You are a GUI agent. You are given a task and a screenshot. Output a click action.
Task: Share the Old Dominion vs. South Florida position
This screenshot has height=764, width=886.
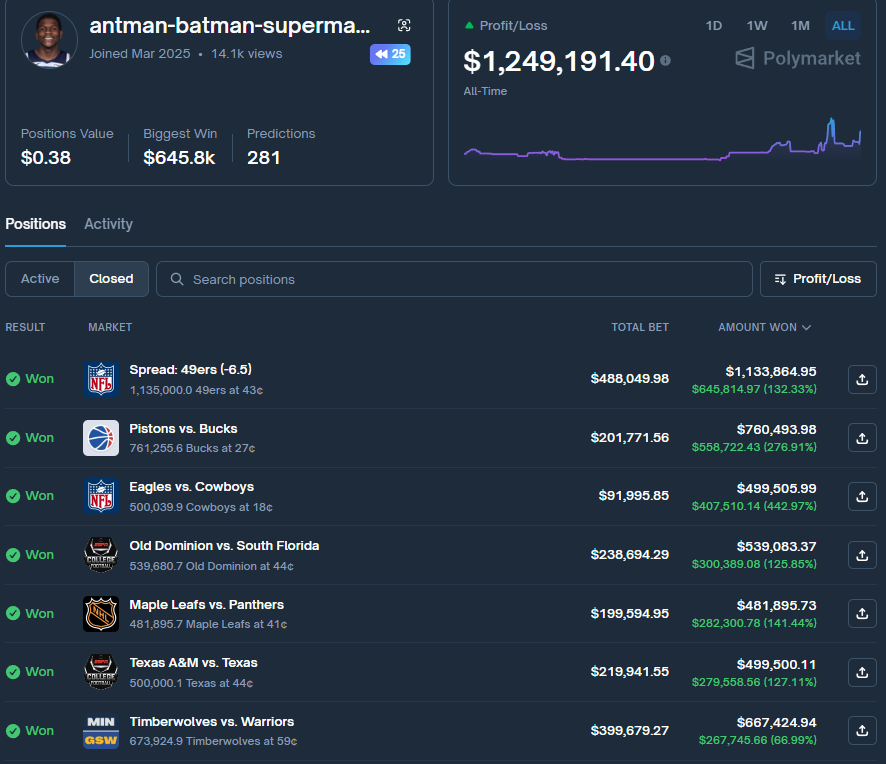862,555
